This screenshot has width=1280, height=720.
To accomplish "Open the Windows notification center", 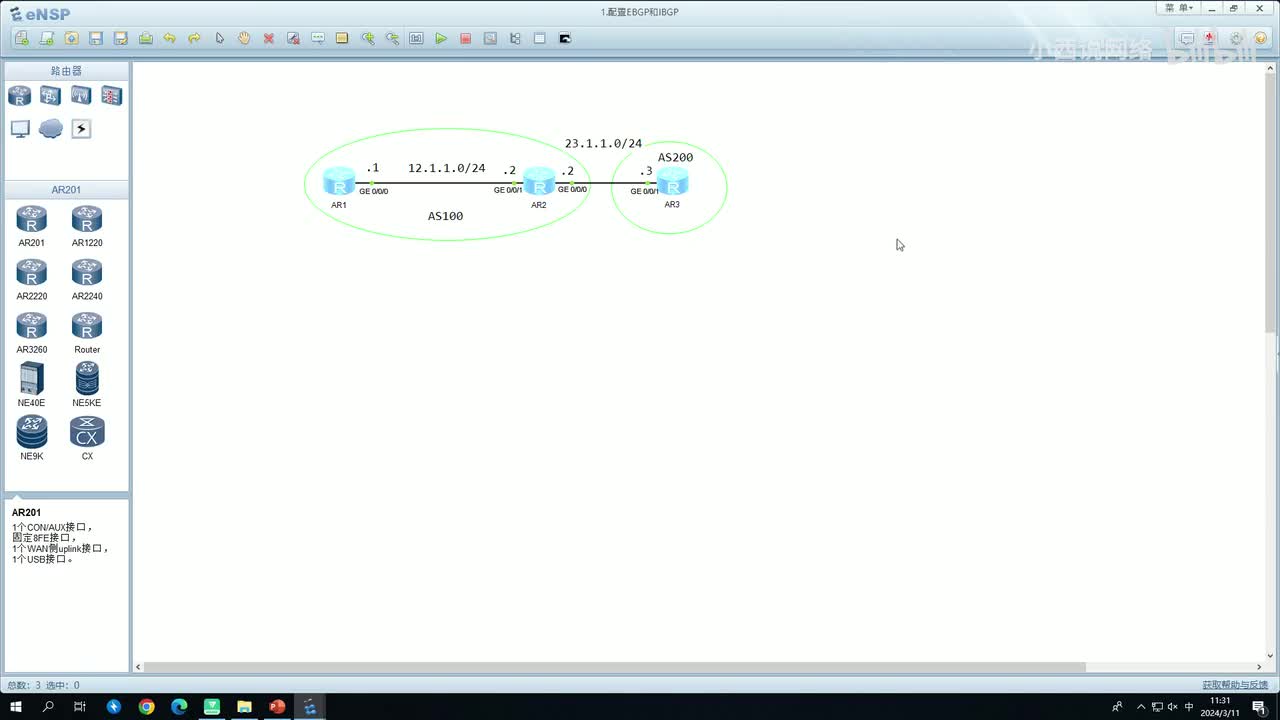I will [1259, 707].
